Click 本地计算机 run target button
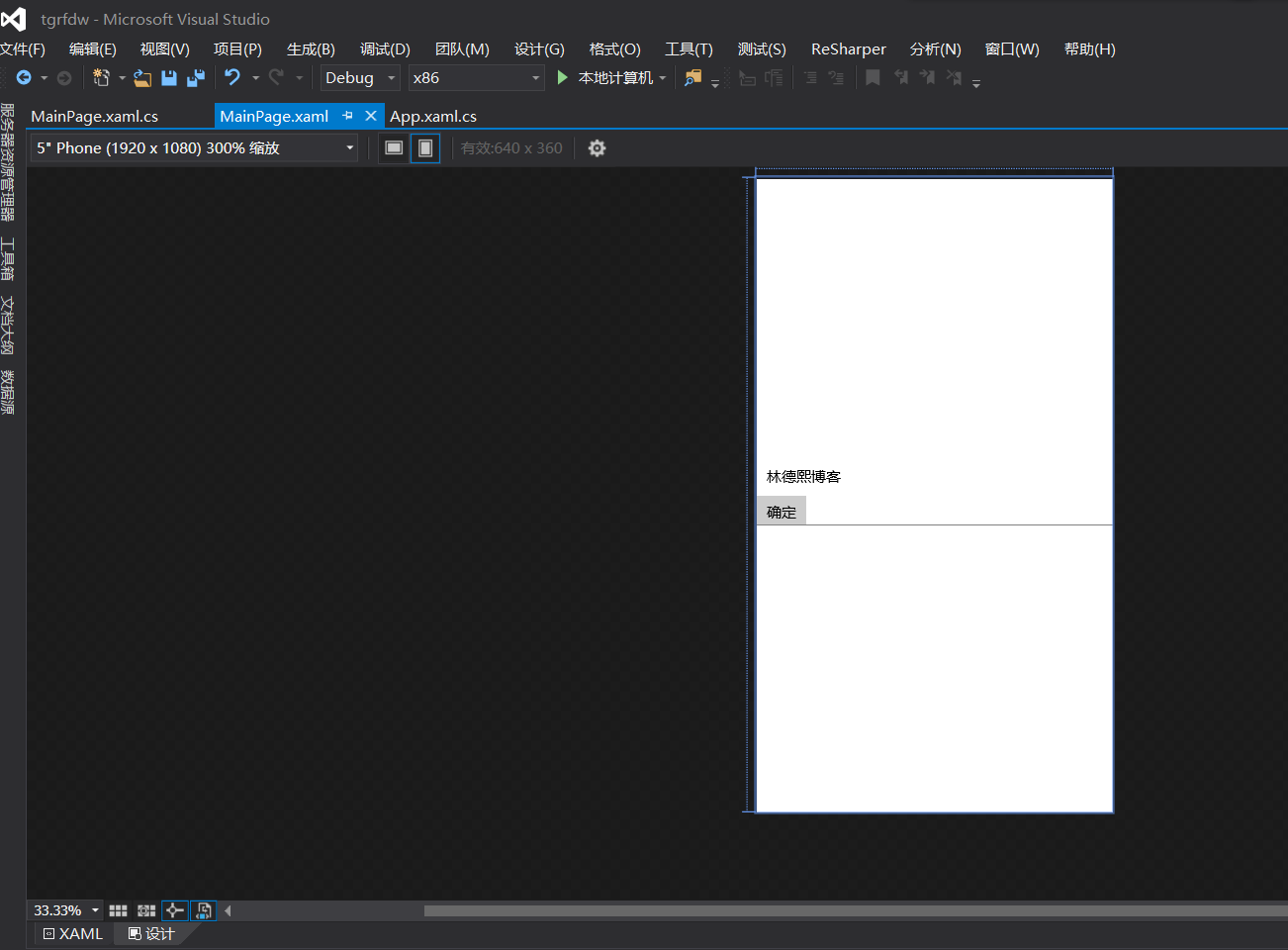This screenshot has width=1288, height=950. tap(615, 77)
